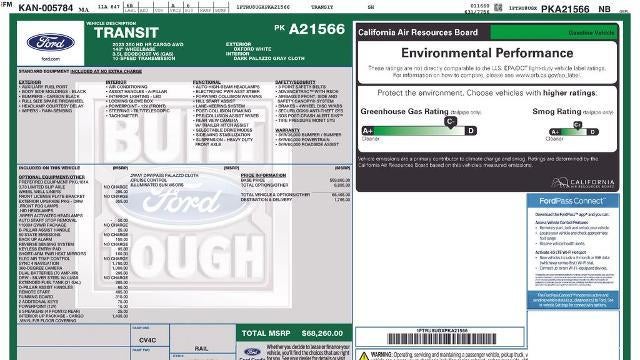Image resolution: width=640 pixels, height=360 pixels.
Task: Click the California Air Resources Board title
Action: click(x=418, y=32)
